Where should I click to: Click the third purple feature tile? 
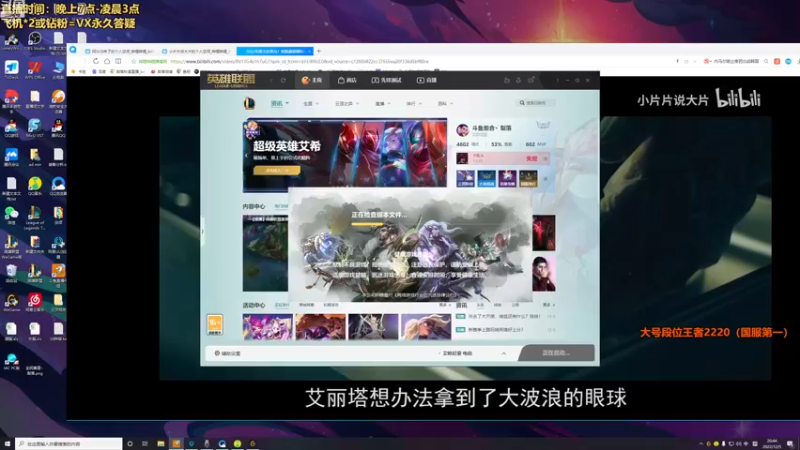click(507, 179)
